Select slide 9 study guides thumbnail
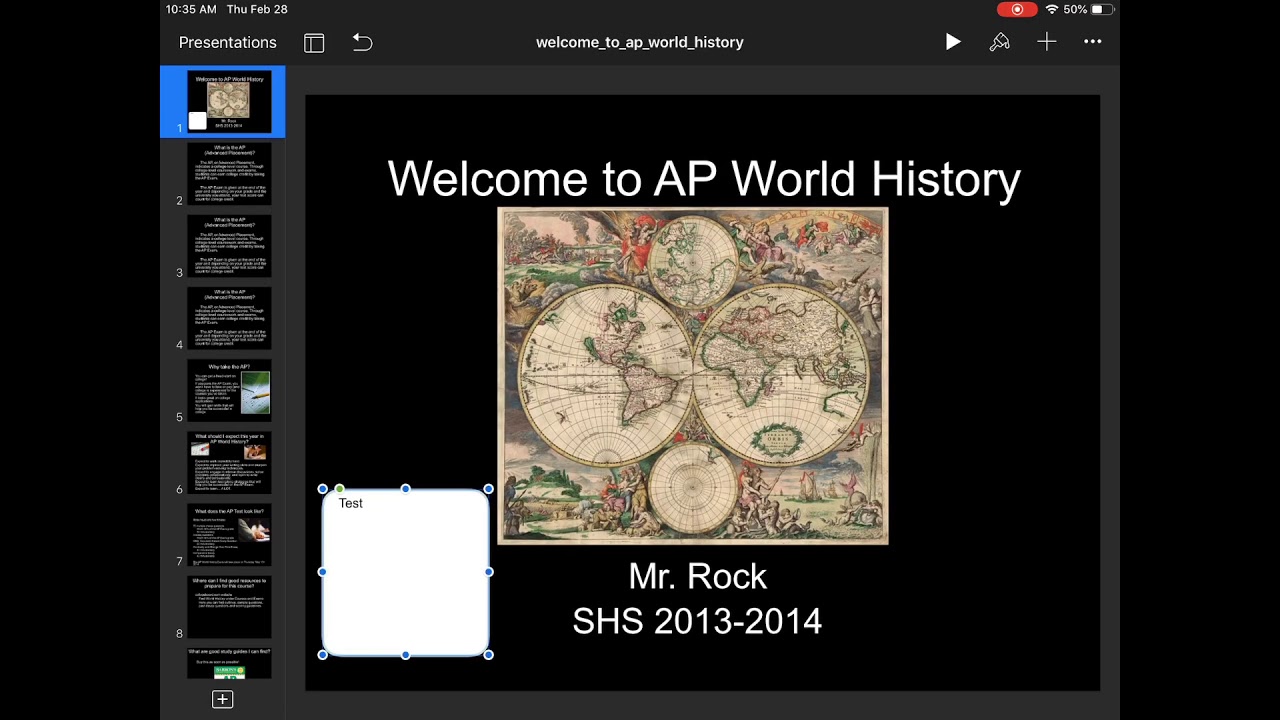 click(x=229, y=663)
